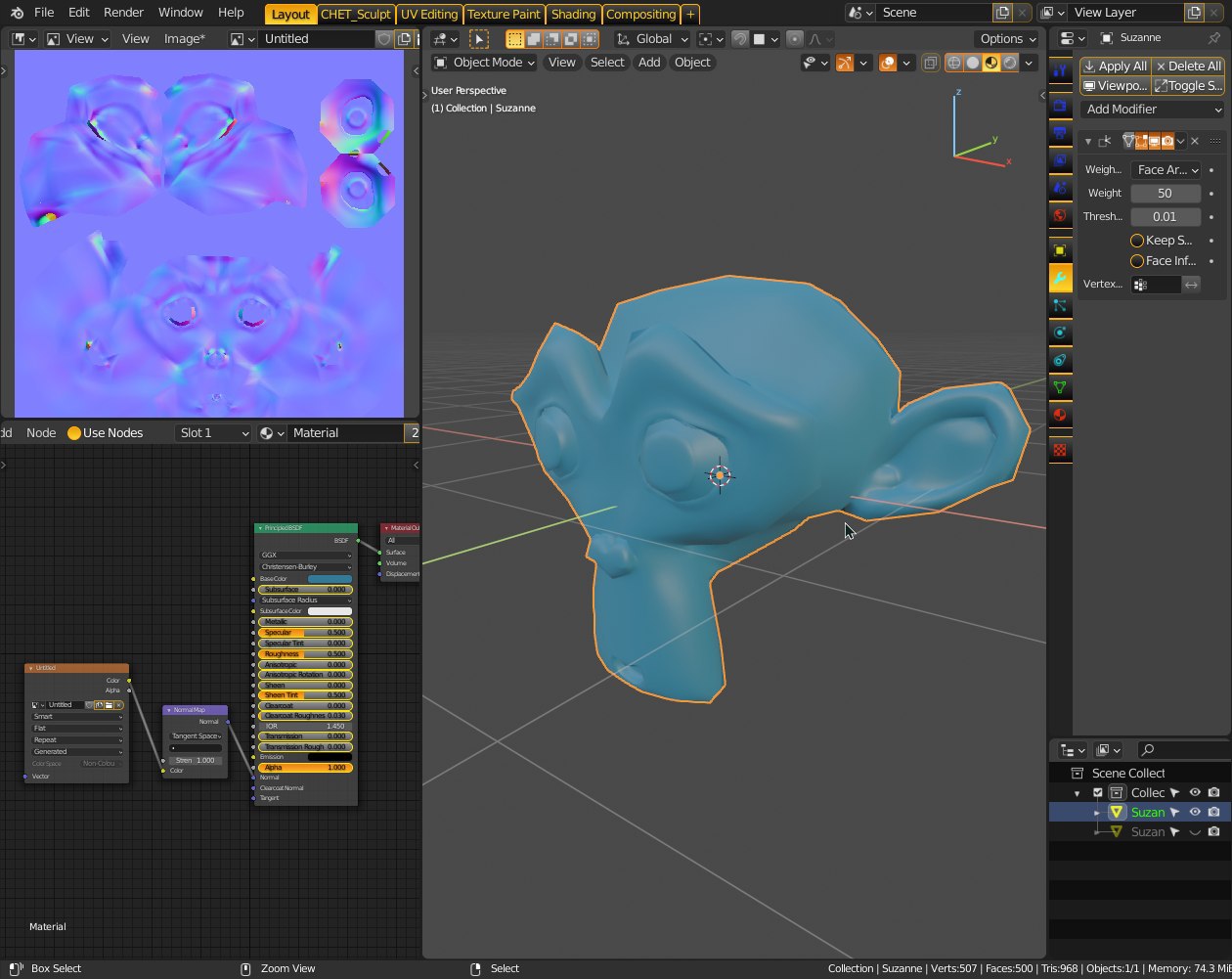Open material Slot 1 dropdown
This screenshot has height=979, width=1232.
pyautogui.click(x=213, y=433)
